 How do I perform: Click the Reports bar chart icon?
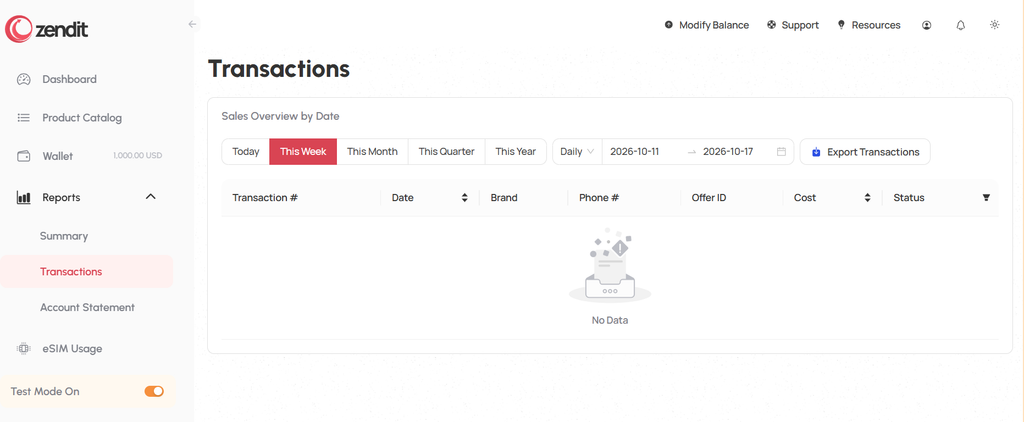tap(24, 197)
